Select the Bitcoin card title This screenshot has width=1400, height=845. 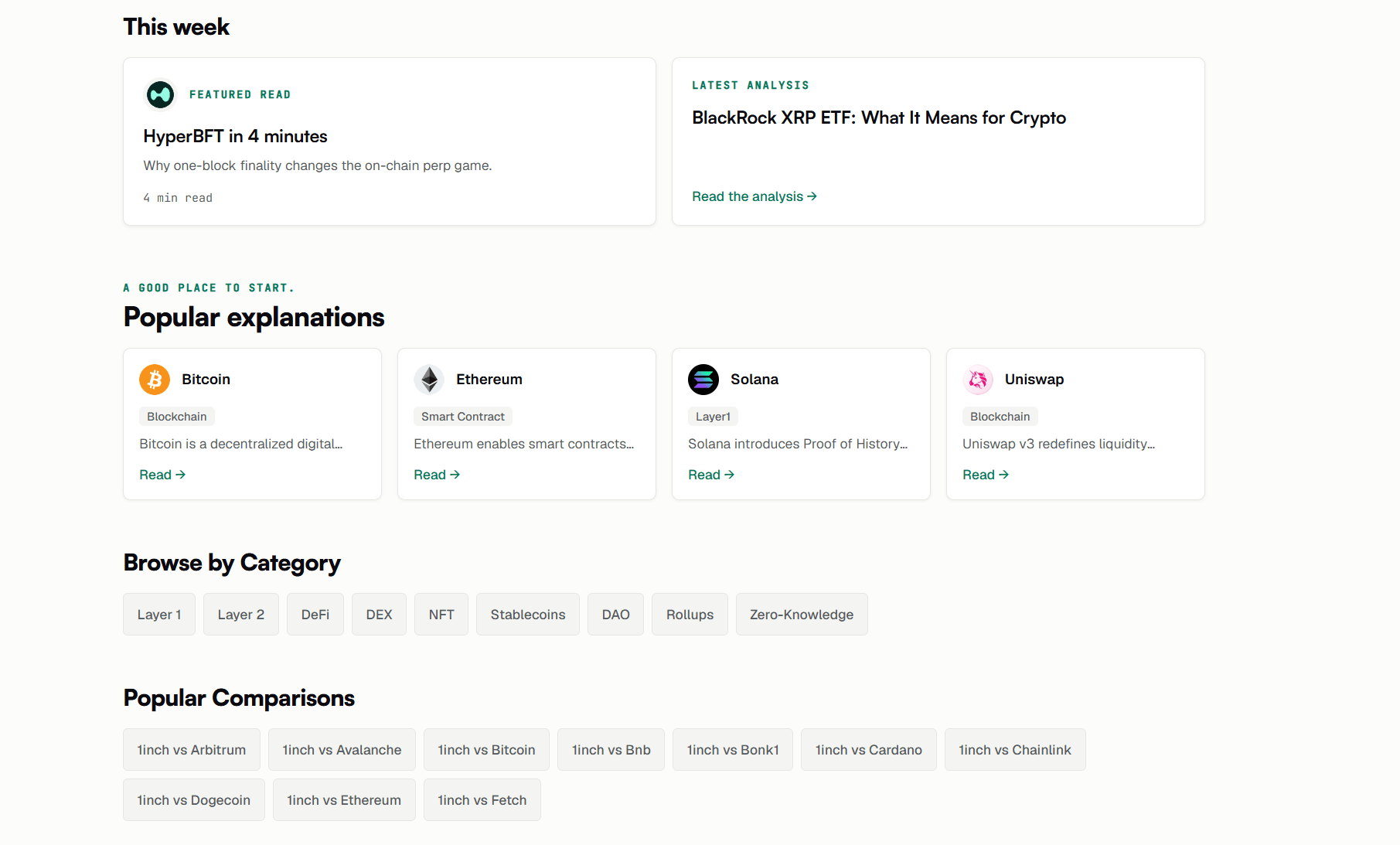point(206,380)
